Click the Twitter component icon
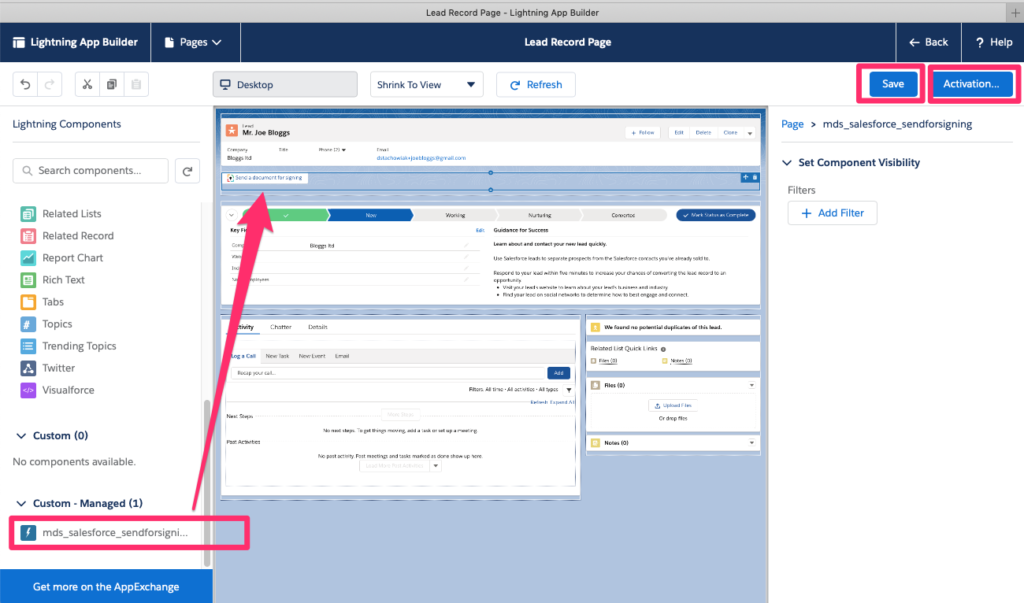This screenshot has height=603, width=1024. [26, 367]
